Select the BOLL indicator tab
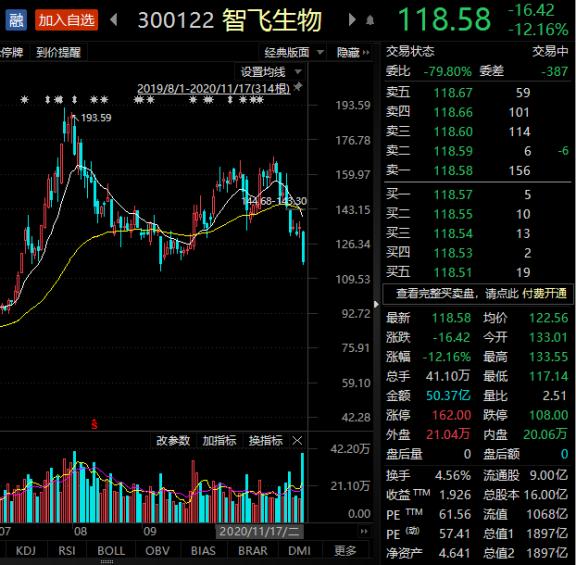 click(111, 551)
